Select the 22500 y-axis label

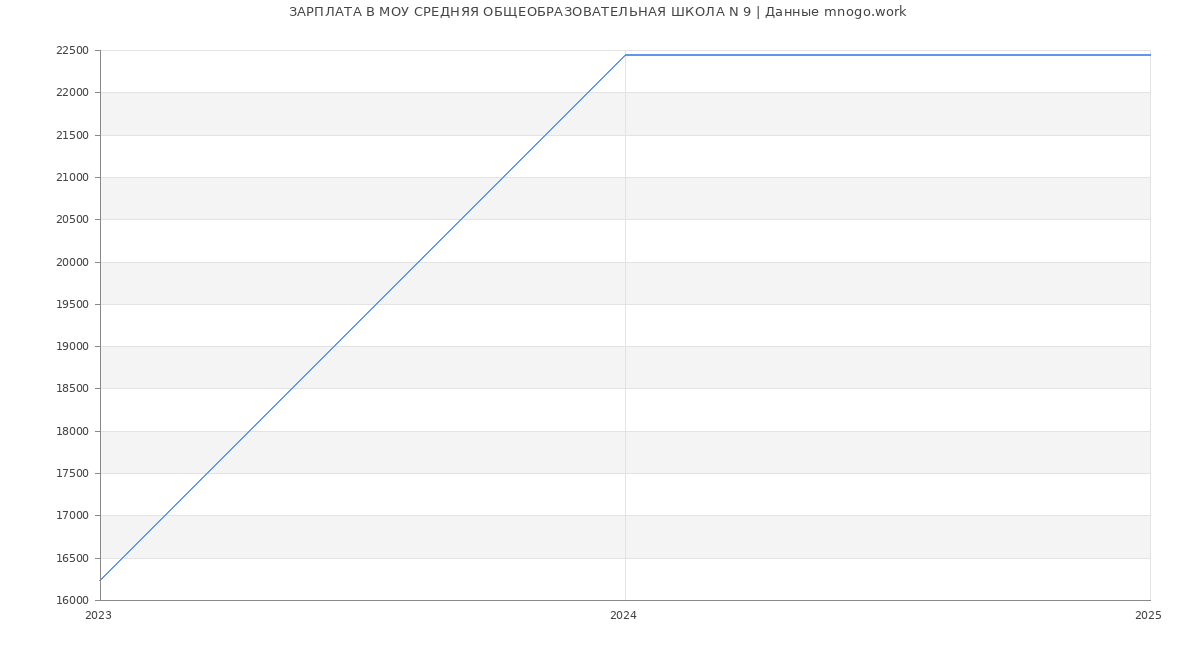click(x=73, y=51)
